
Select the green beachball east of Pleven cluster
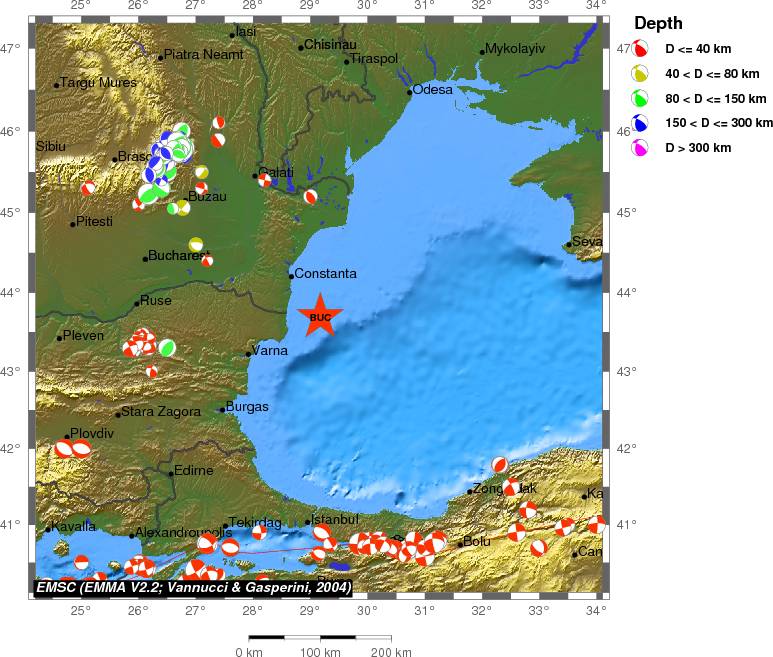[167, 347]
